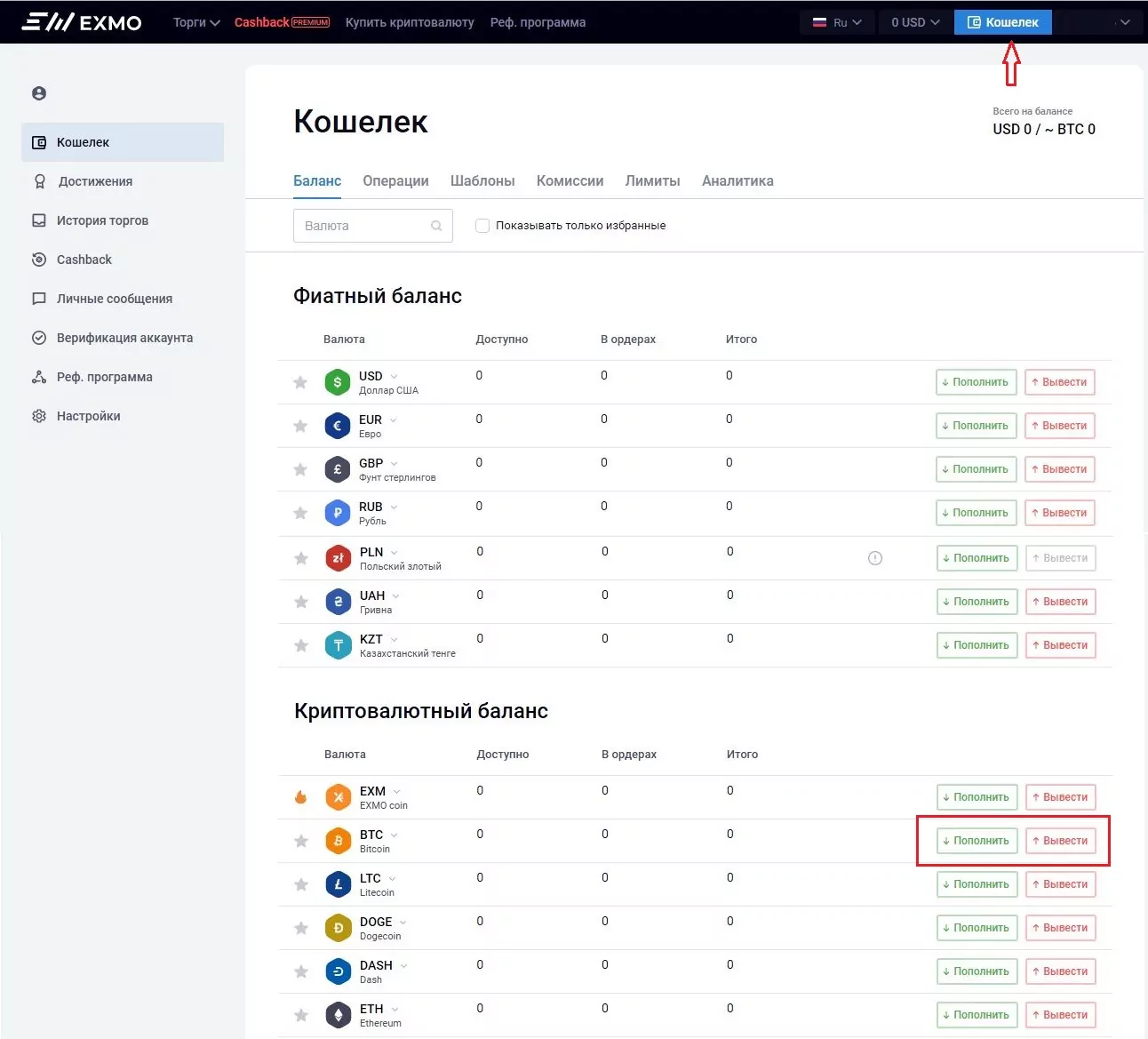Click the EXM coin icon
Image resolution: width=1148 pixels, height=1039 pixels.
338,797
